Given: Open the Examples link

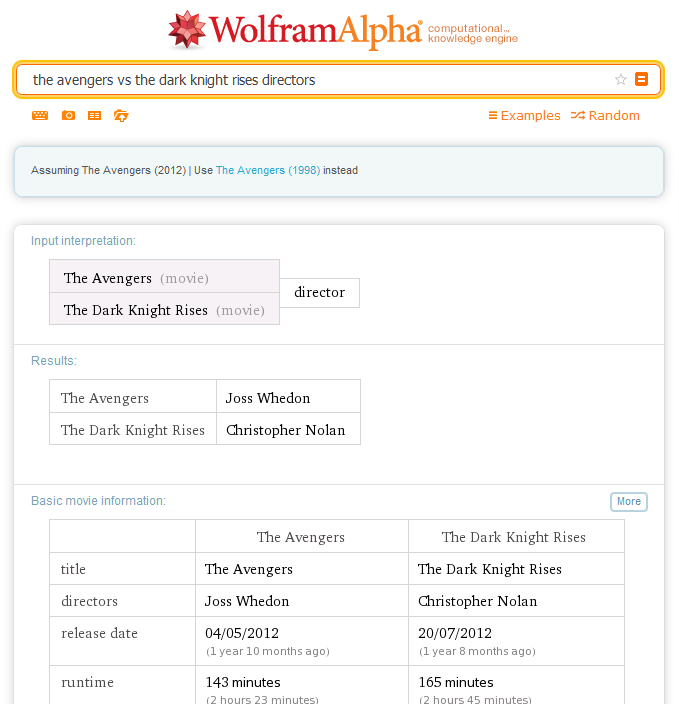Looking at the screenshot, I should coord(525,115).
